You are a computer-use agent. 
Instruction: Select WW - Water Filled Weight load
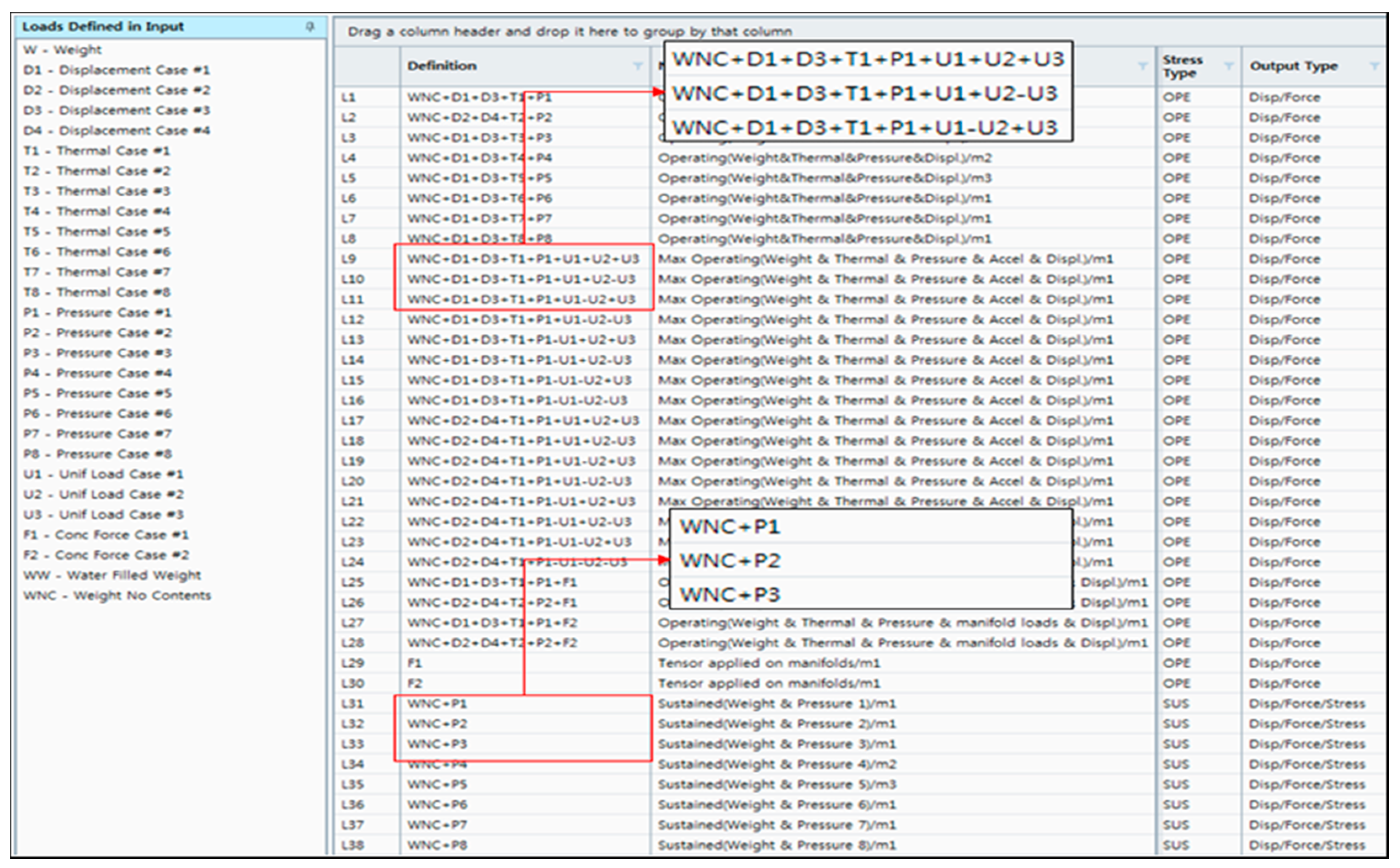coord(112,575)
